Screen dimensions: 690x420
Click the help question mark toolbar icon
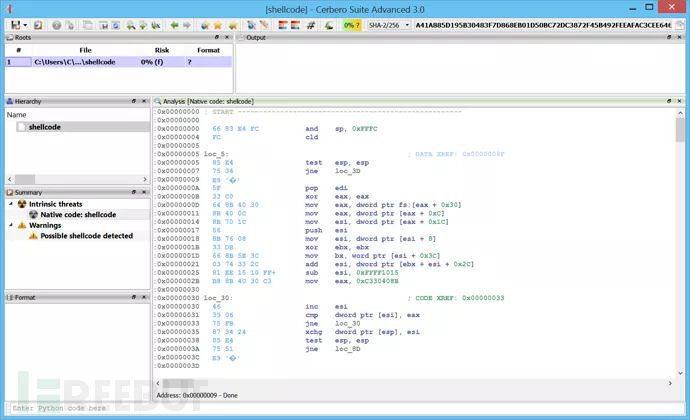click(x=57, y=24)
